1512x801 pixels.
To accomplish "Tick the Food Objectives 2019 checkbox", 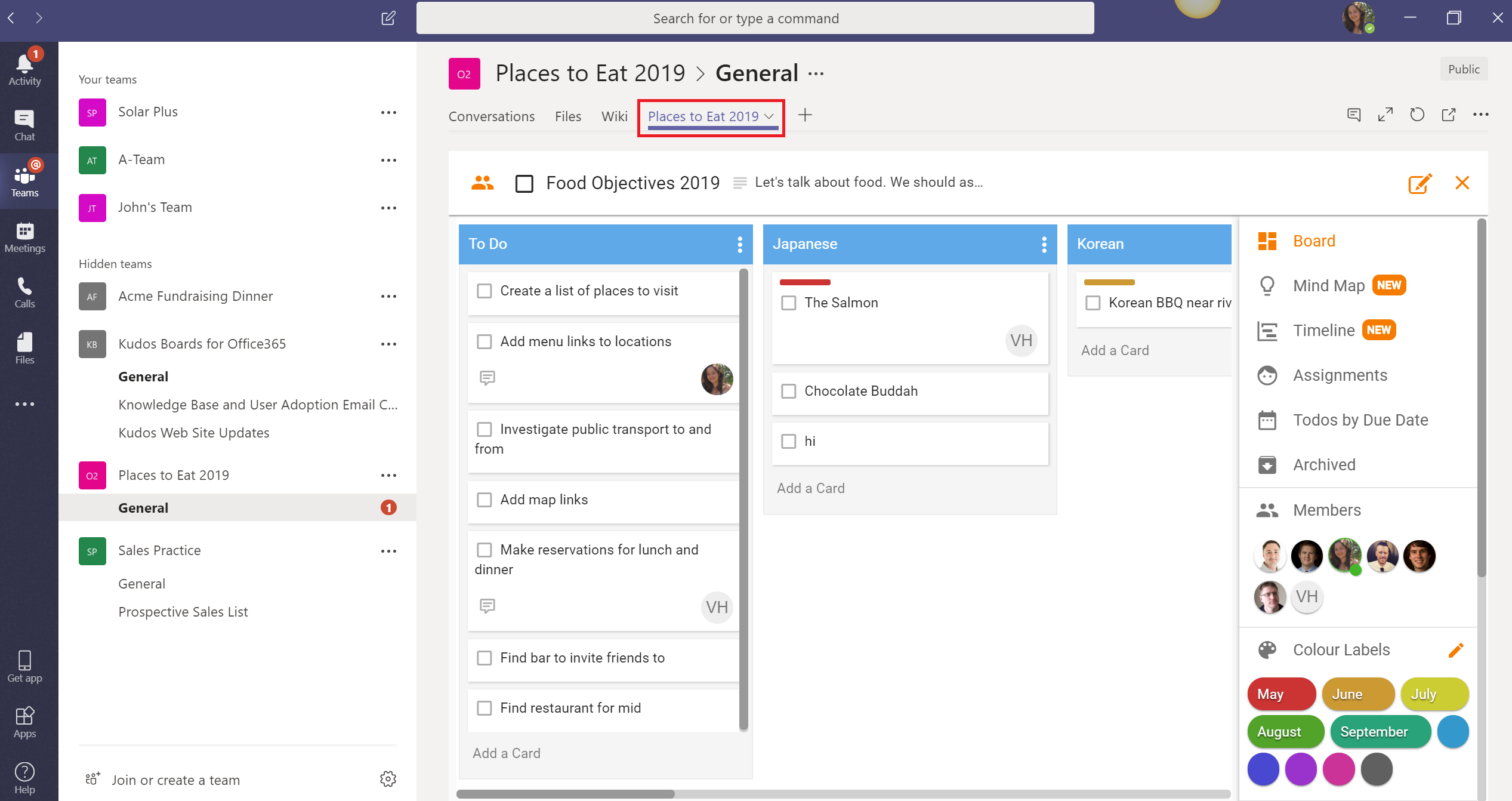I will point(524,183).
